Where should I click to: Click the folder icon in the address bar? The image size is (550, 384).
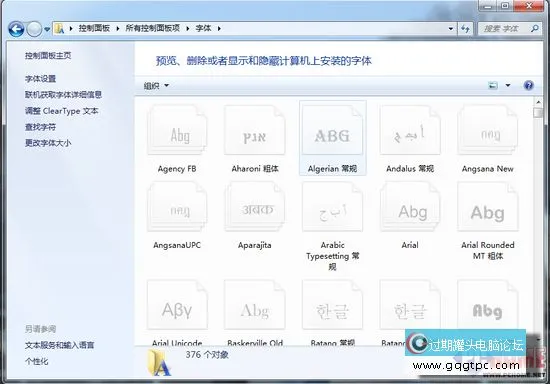[x=60, y=29]
